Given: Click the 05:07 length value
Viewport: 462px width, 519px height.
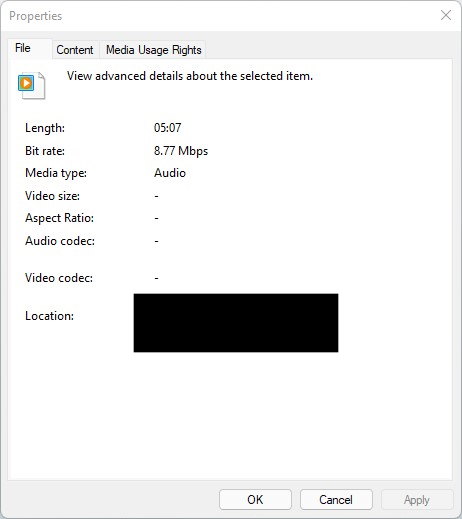Looking at the screenshot, I should point(167,128).
